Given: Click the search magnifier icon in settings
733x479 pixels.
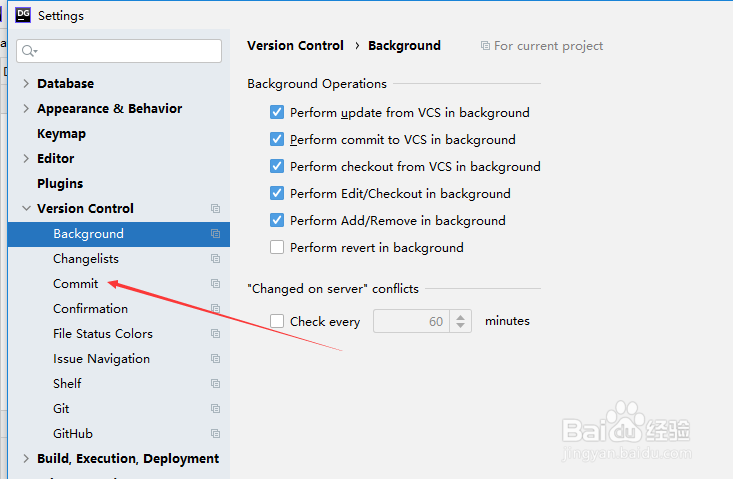Looking at the screenshot, I should tap(29, 51).
